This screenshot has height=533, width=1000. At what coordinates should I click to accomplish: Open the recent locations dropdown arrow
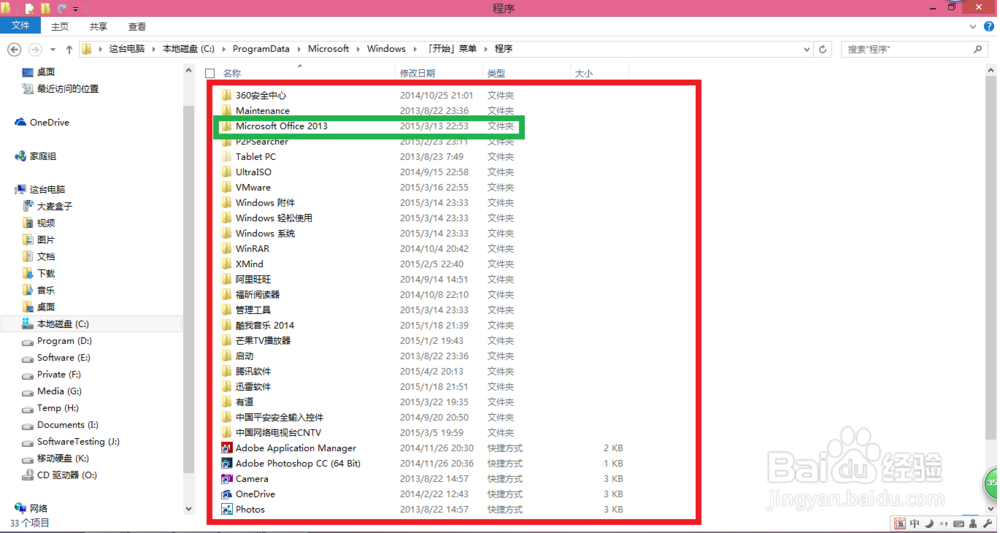[53, 49]
